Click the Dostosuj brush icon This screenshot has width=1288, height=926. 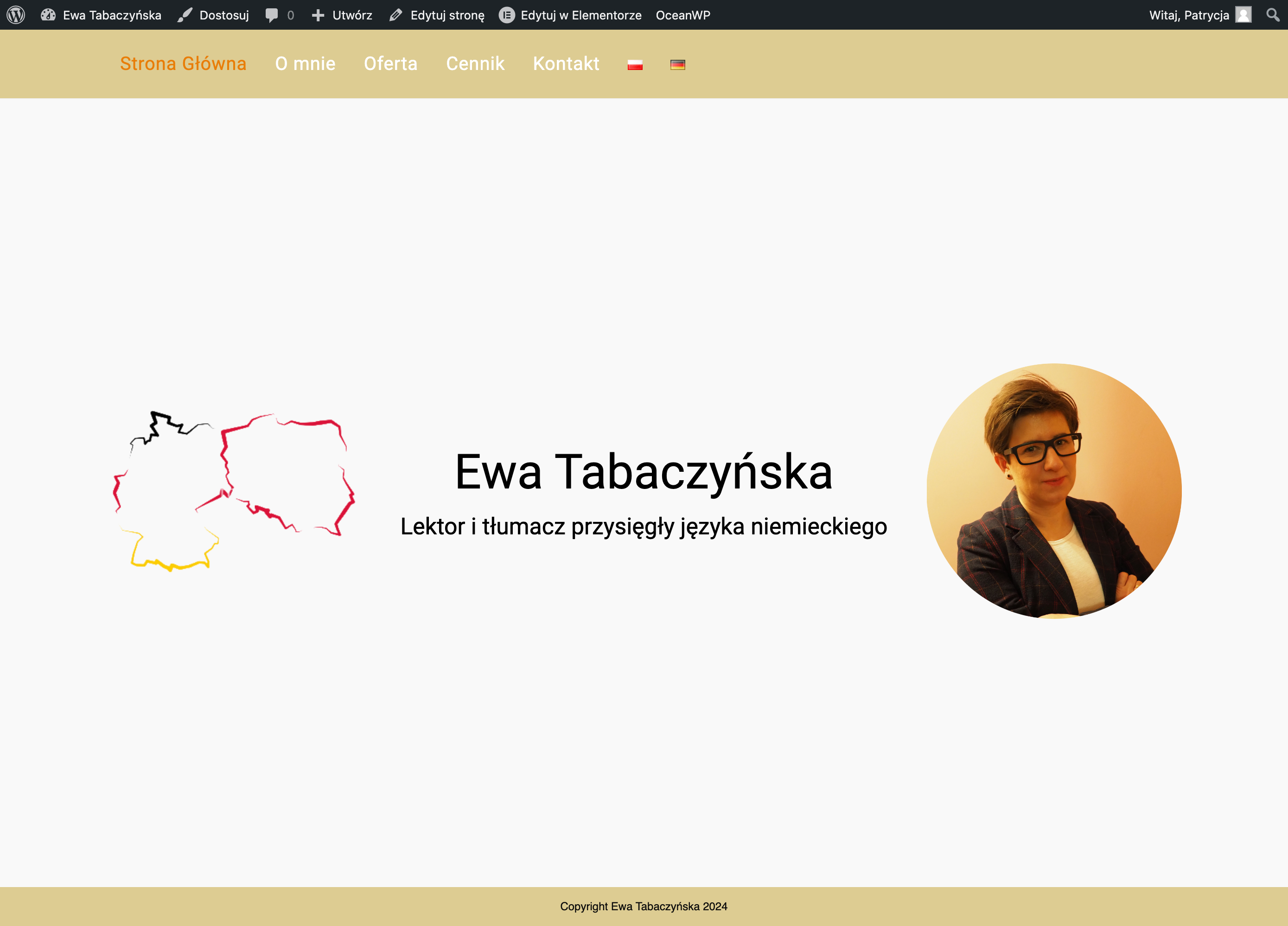click(x=185, y=15)
